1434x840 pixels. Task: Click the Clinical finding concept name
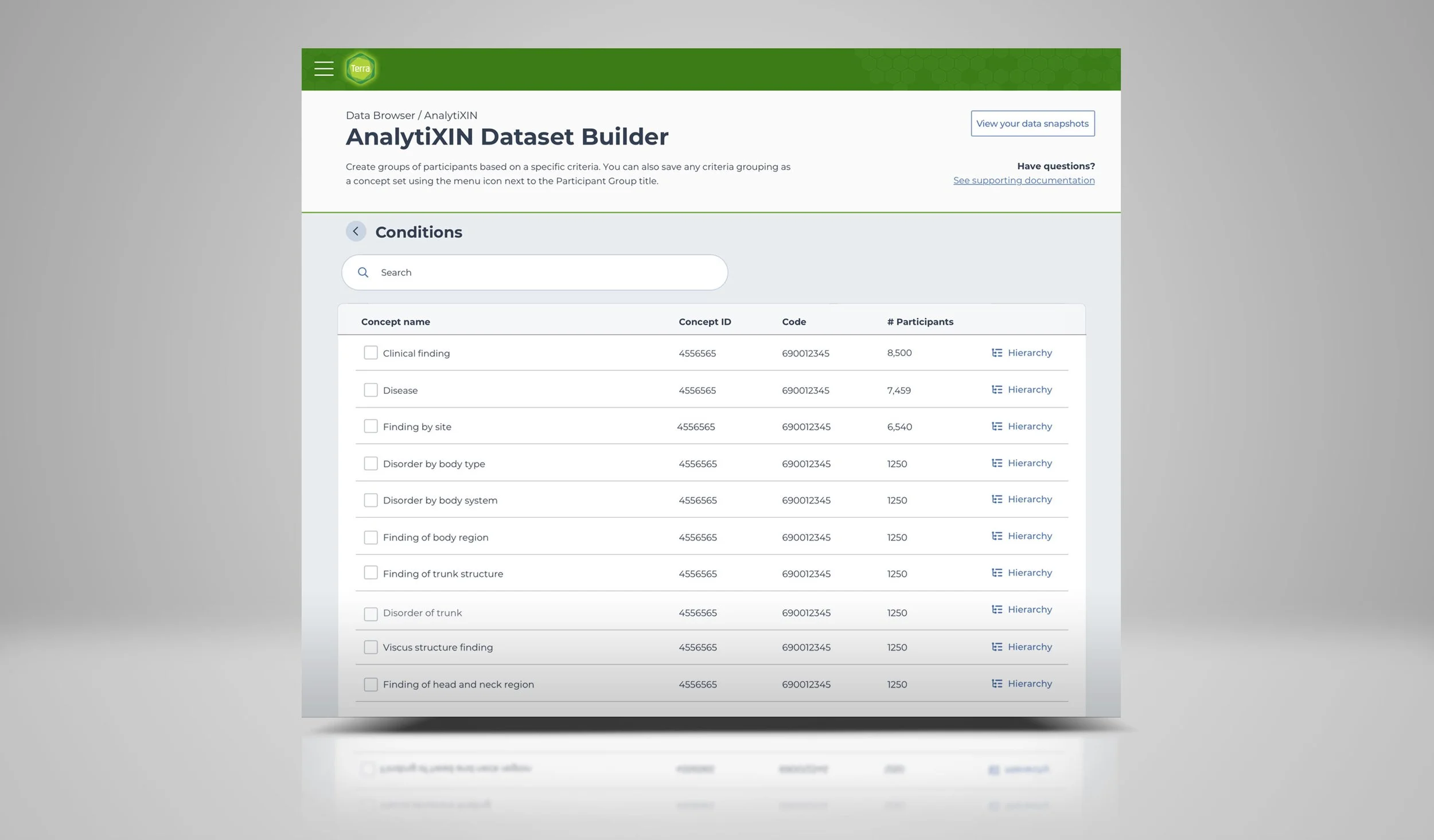coord(416,353)
